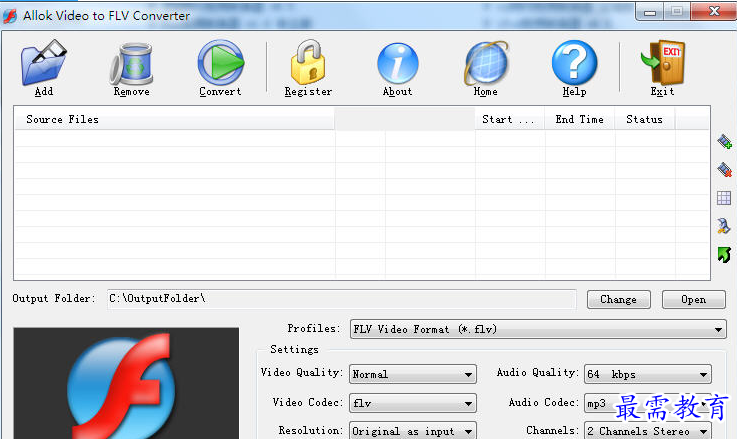Screen dimensions: 737x439
Task: Click the green curved arrow sidebar icon
Action: (x=724, y=254)
